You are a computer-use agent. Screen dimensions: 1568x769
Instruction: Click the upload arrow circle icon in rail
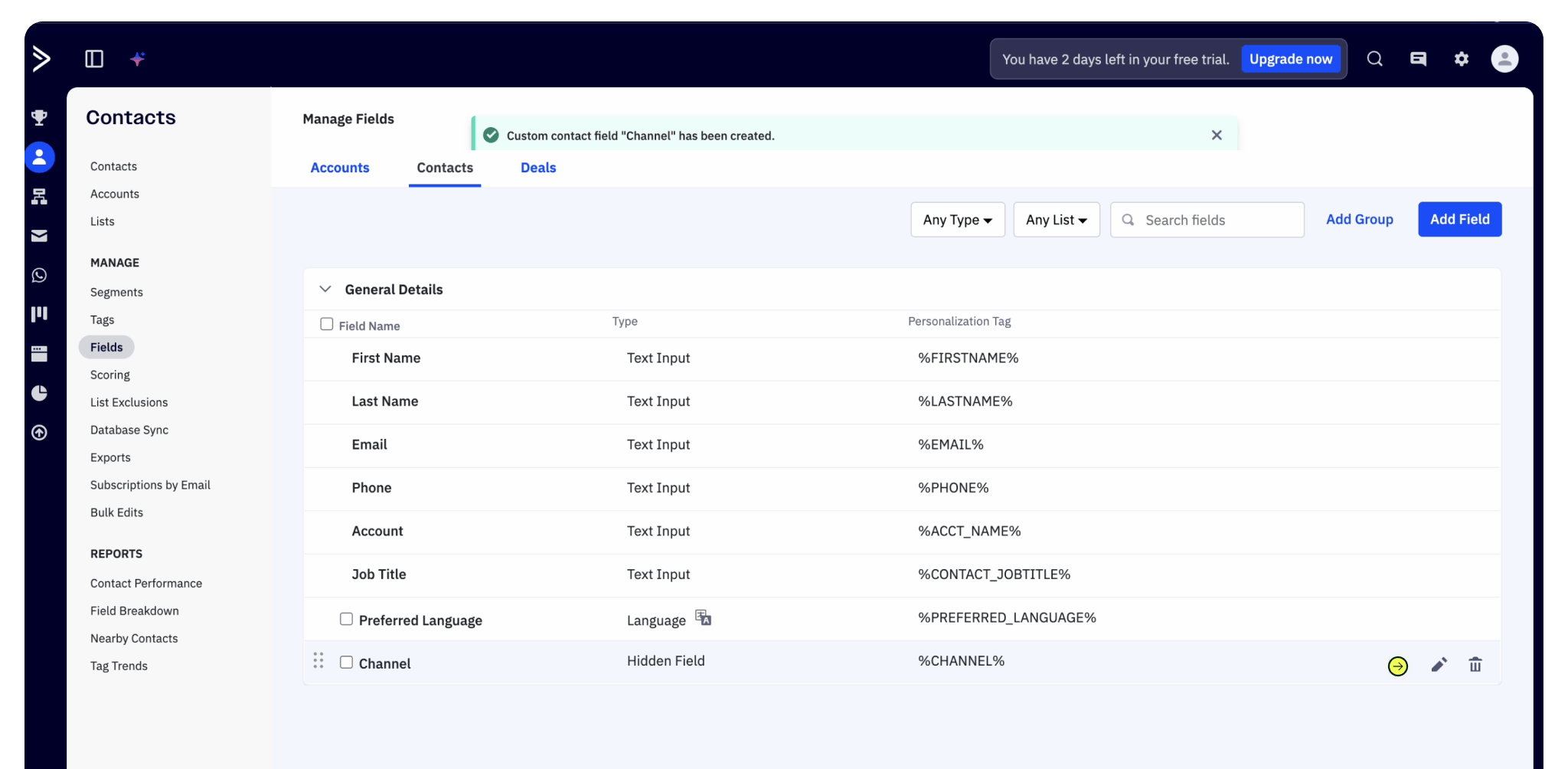40,433
